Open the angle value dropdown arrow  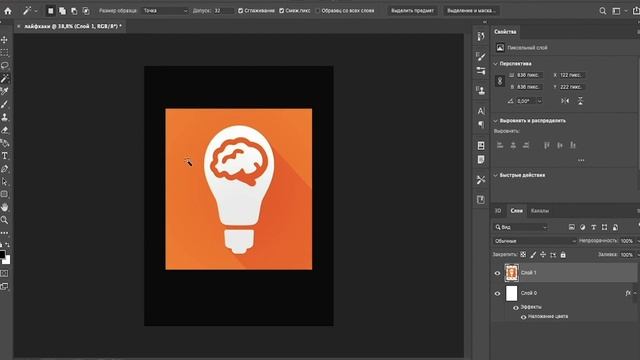coord(540,101)
